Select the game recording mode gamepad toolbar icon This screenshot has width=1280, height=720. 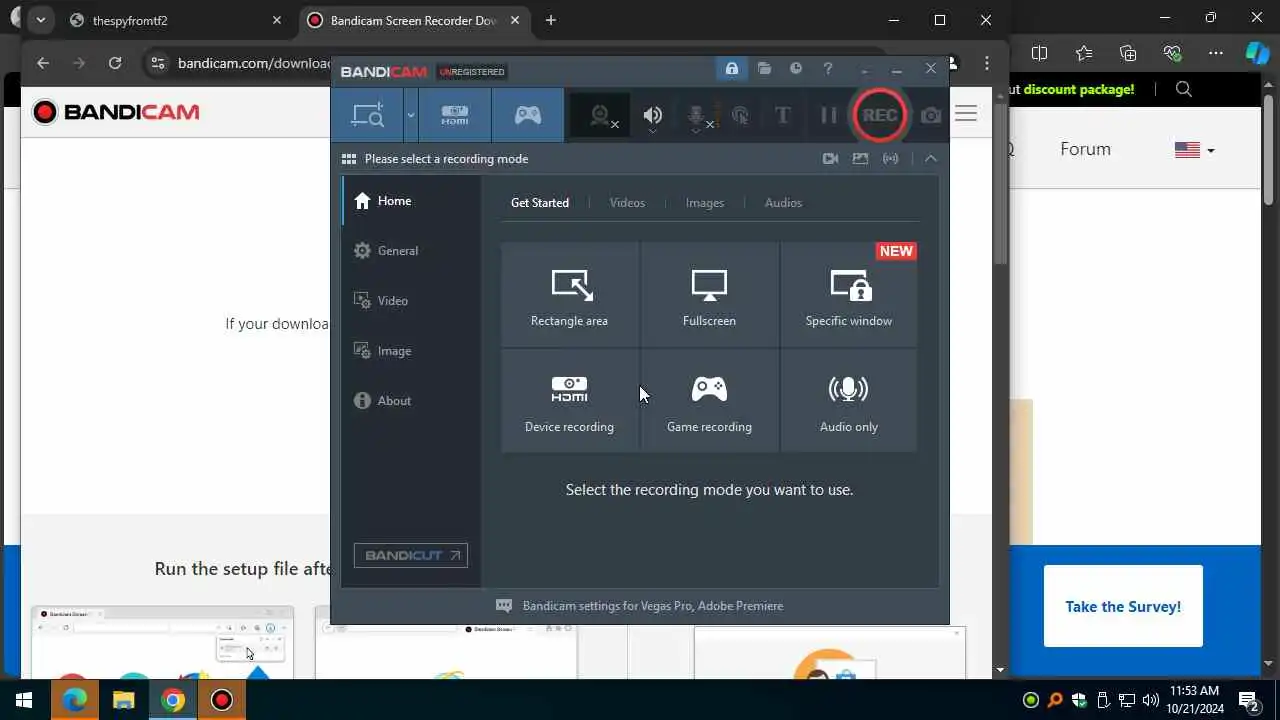pos(528,115)
